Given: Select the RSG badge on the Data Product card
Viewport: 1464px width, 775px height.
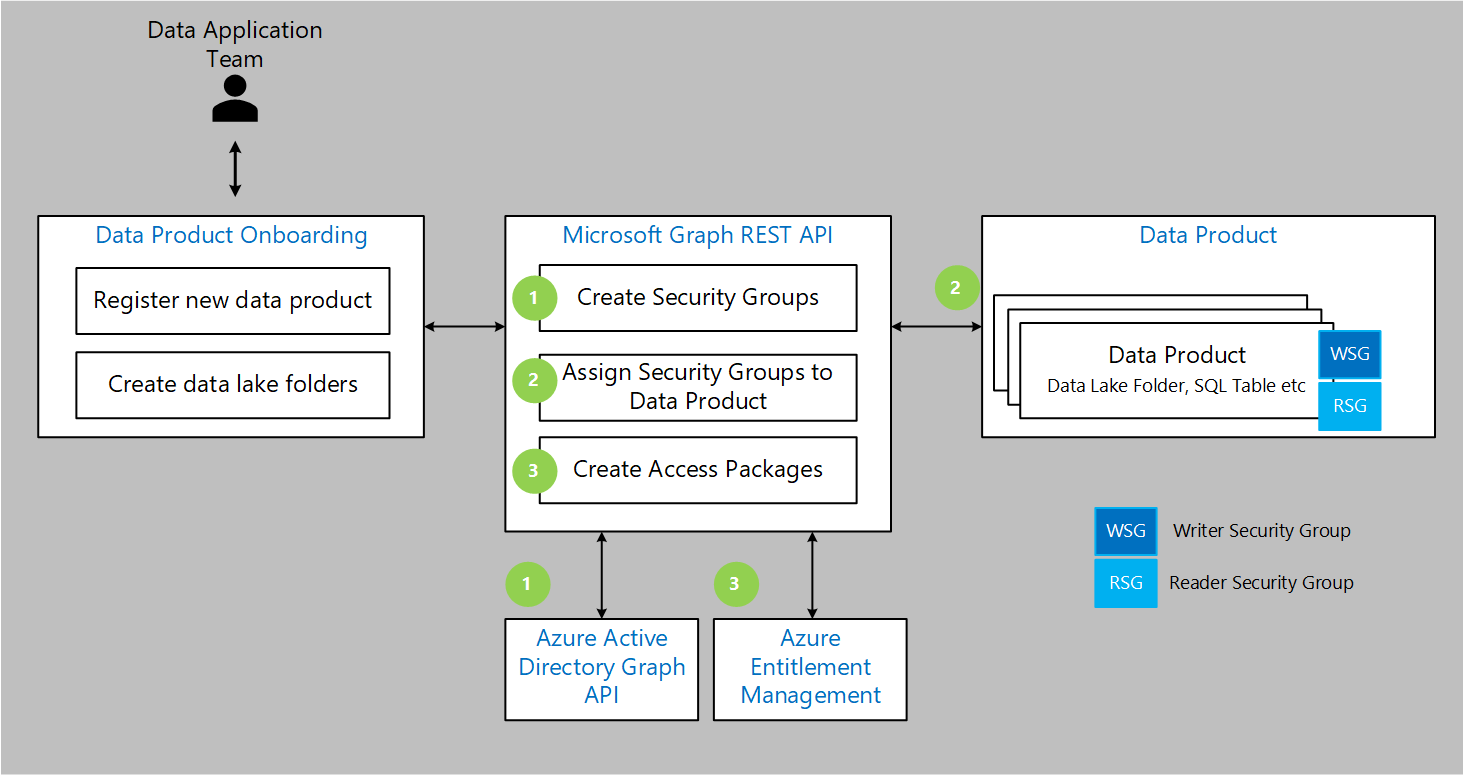Looking at the screenshot, I should pos(1349,406).
